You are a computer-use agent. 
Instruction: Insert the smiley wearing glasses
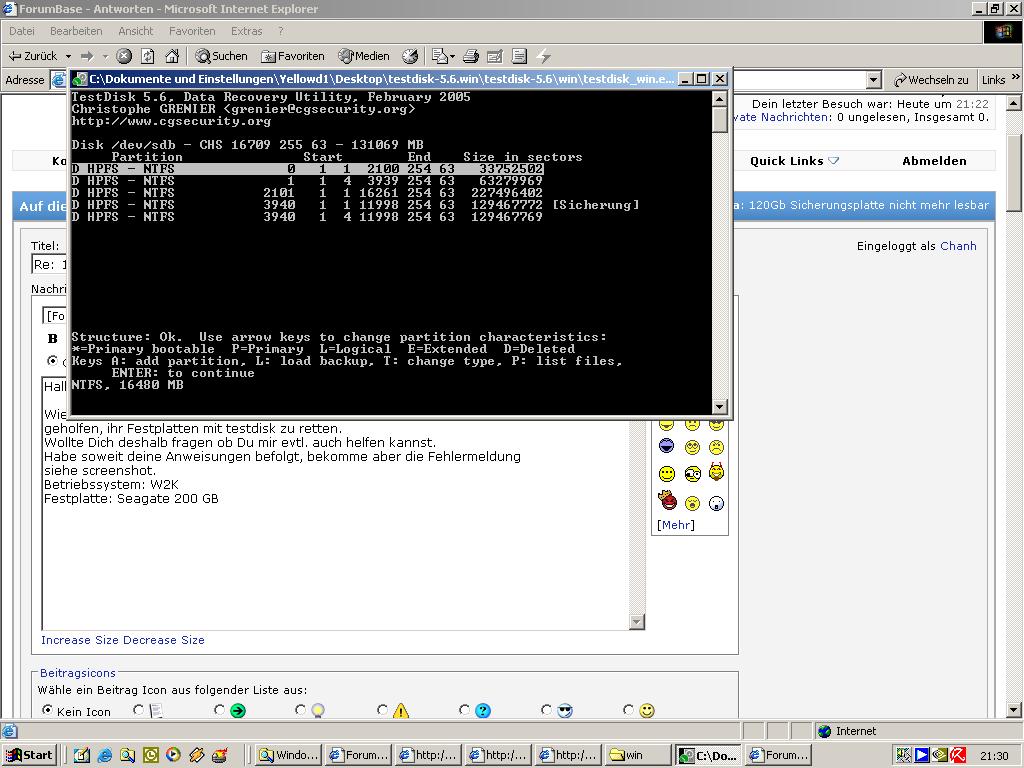tap(692, 473)
